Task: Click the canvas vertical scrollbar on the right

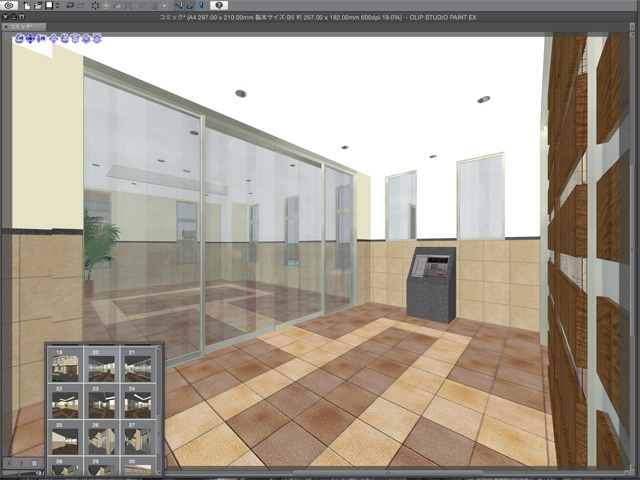Action: pyautogui.click(x=631, y=249)
